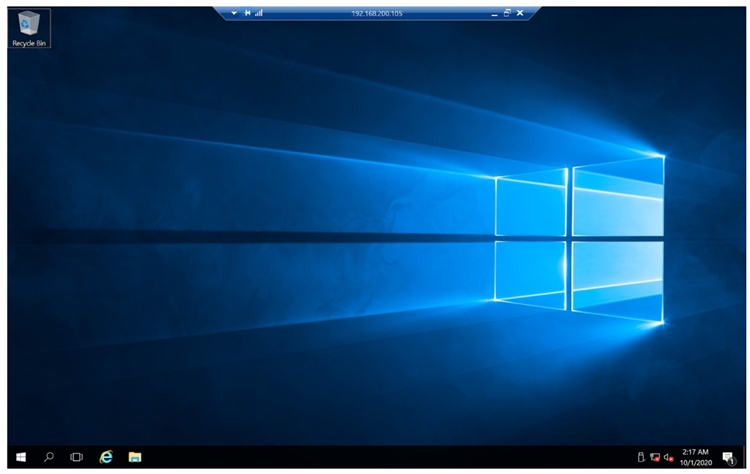Viewport: 750px width, 474px height.
Task: Close the remote desktop connection
Action: (520, 13)
